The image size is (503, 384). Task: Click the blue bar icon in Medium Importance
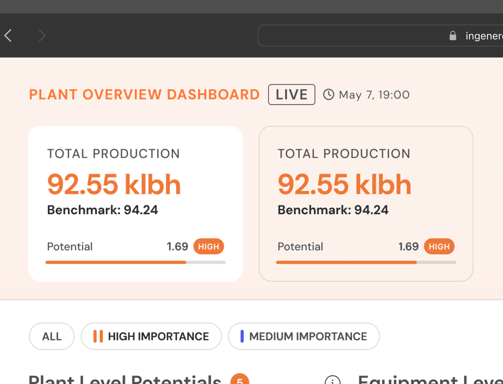(x=242, y=336)
